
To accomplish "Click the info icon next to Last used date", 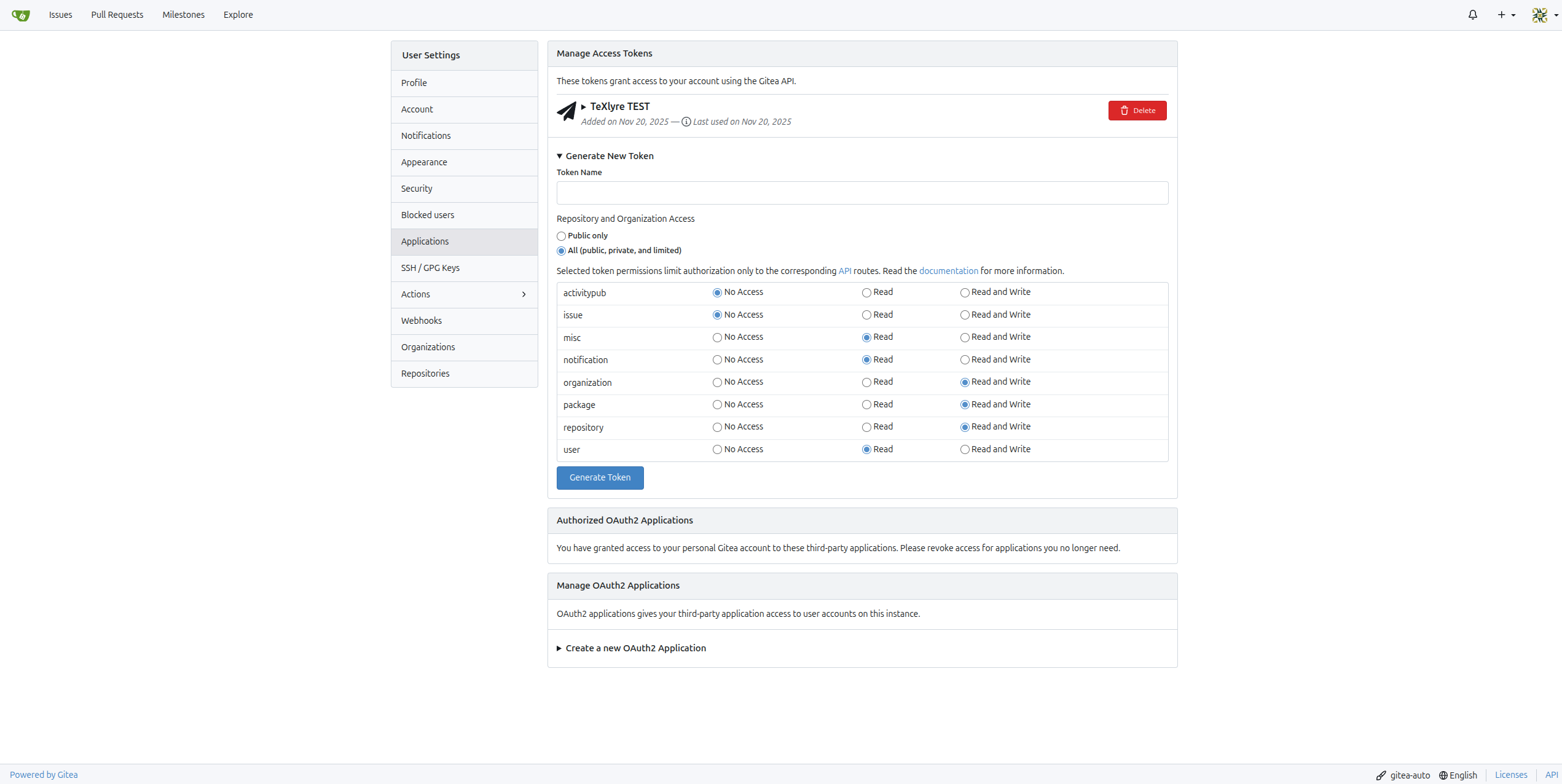I will pos(686,122).
